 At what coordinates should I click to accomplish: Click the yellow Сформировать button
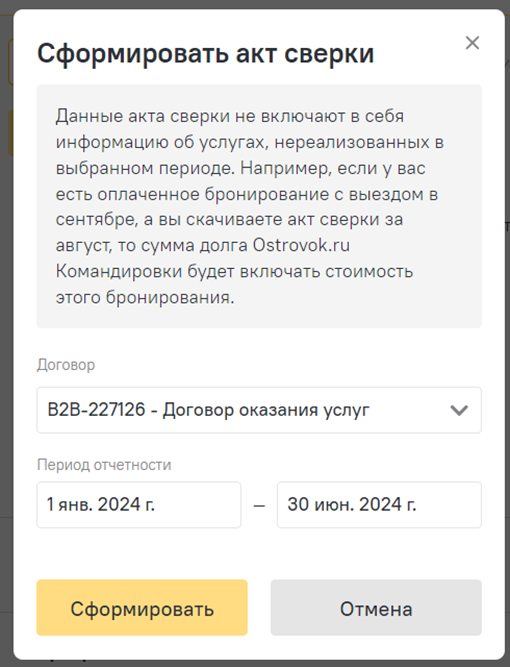point(142,608)
